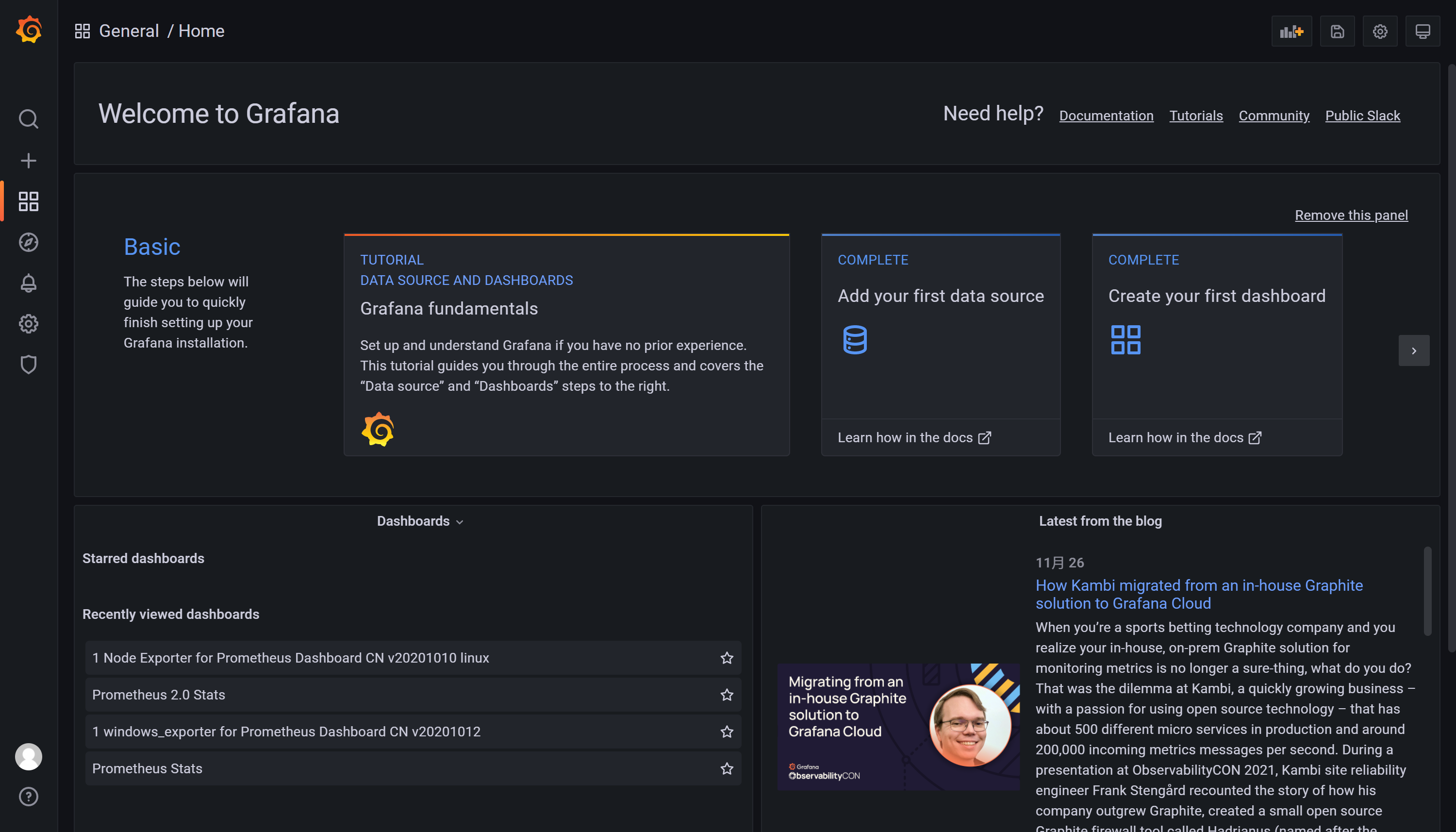This screenshot has width=1456, height=832.
Task: Open the Create your first dashboard card
Action: [x=1217, y=345]
